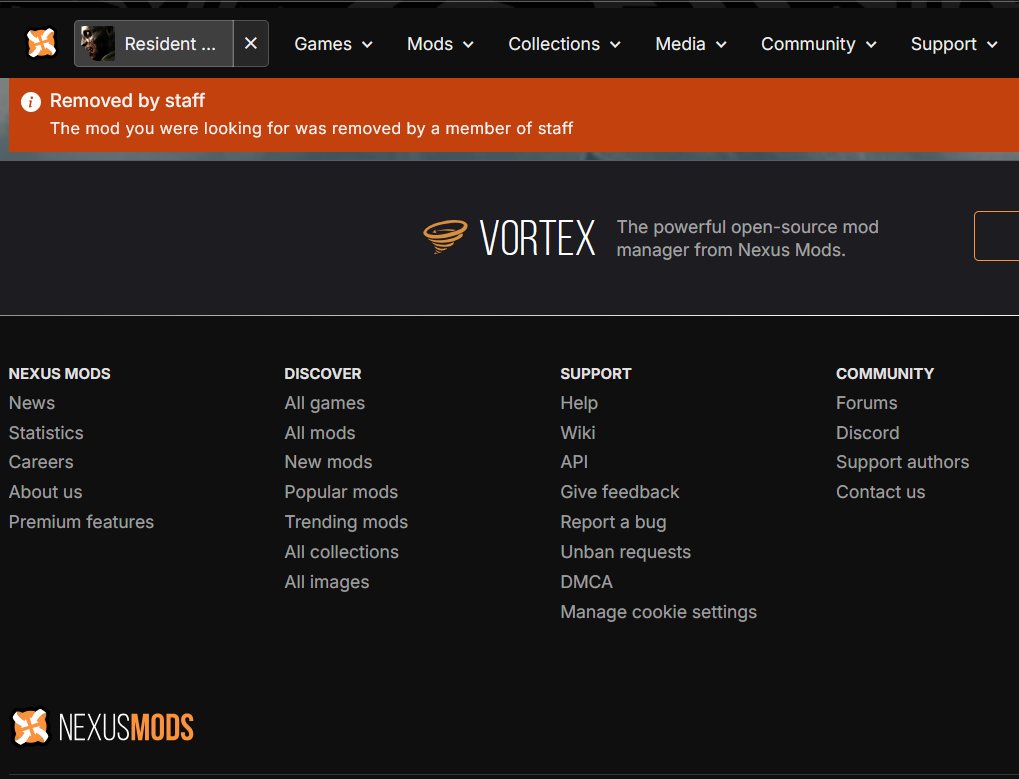Image resolution: width=1019 pixels, height=779 pixels.
Task: Visit the Discord link
Action: tap(868, 433)
